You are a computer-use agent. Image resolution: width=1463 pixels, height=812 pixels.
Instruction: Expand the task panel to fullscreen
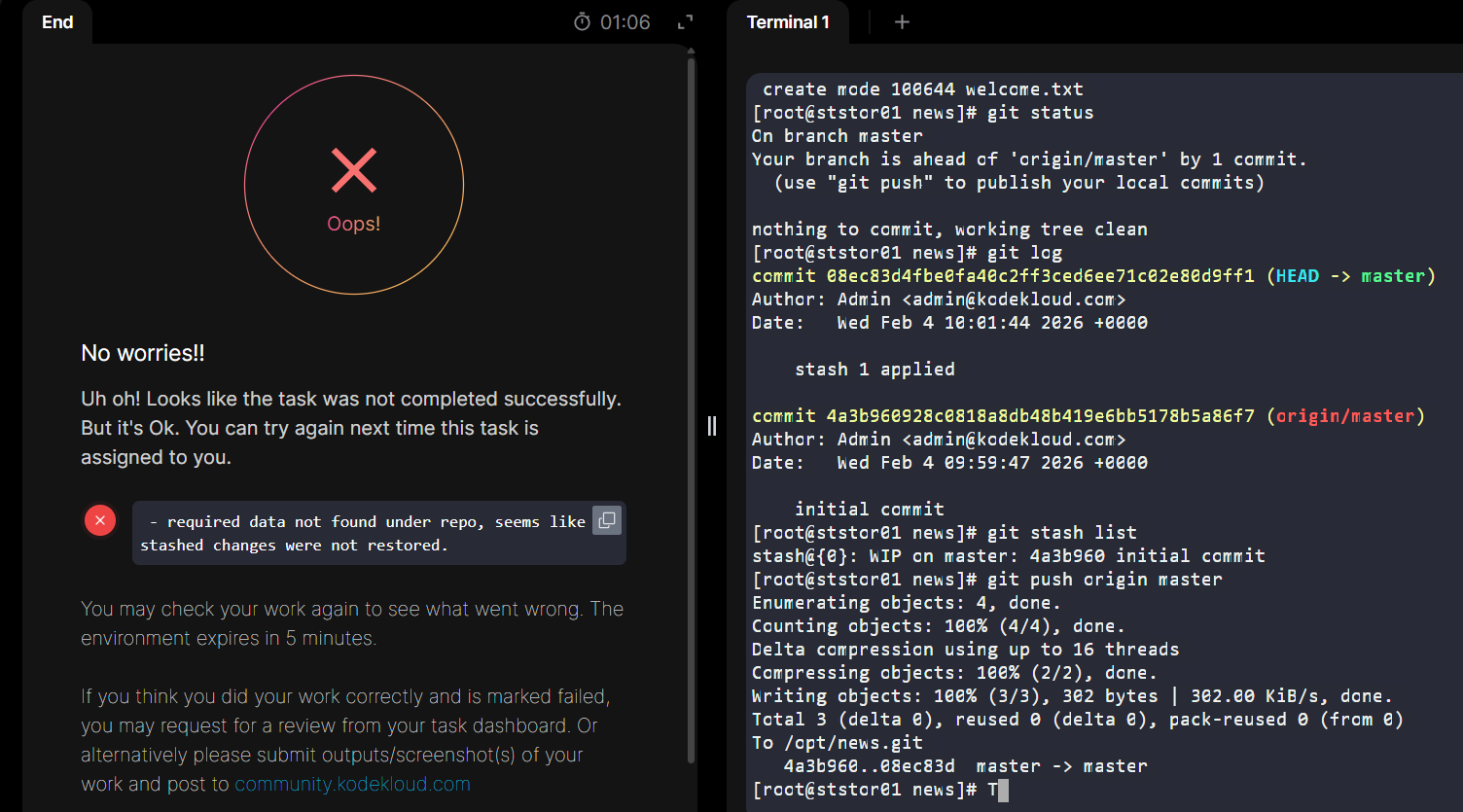tap(686, 22)
